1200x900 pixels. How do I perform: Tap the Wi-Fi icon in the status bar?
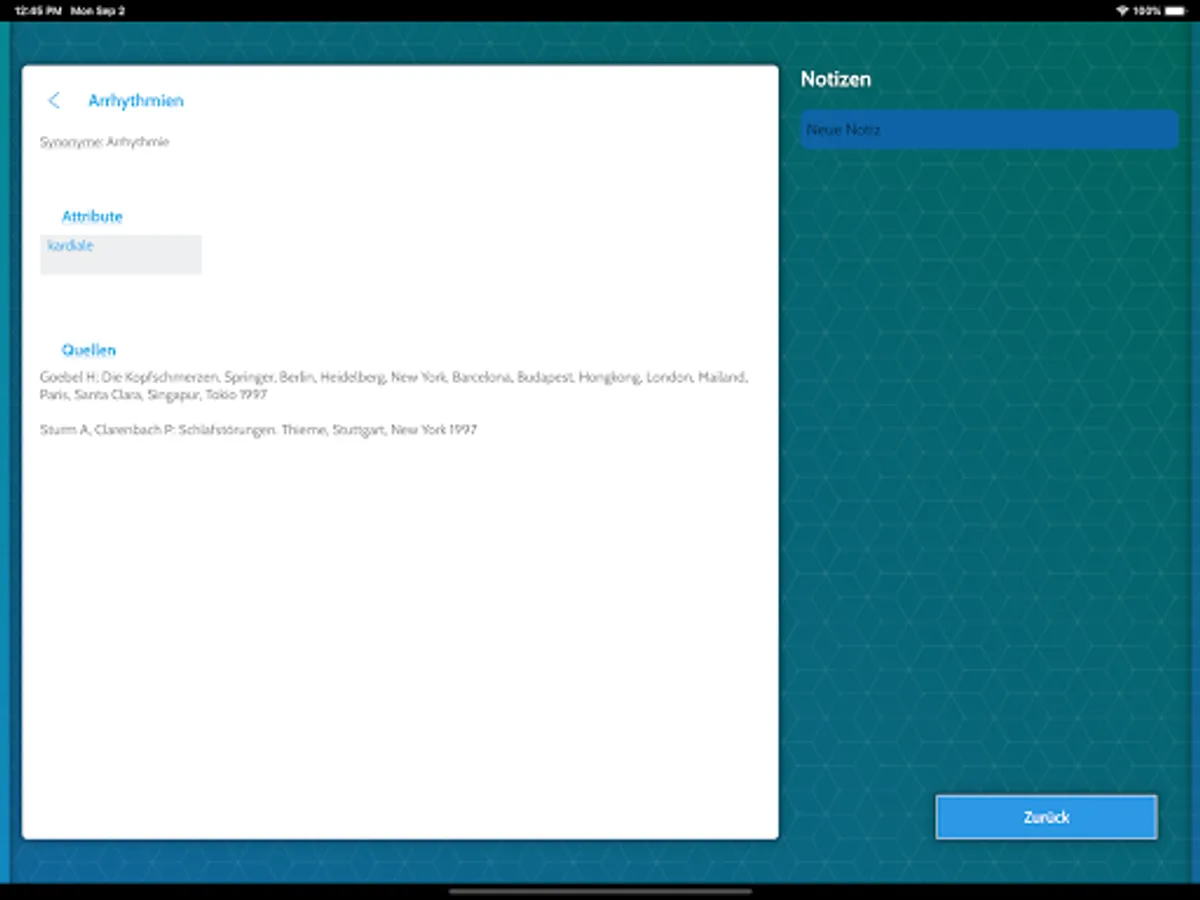tap(1122, 10)
